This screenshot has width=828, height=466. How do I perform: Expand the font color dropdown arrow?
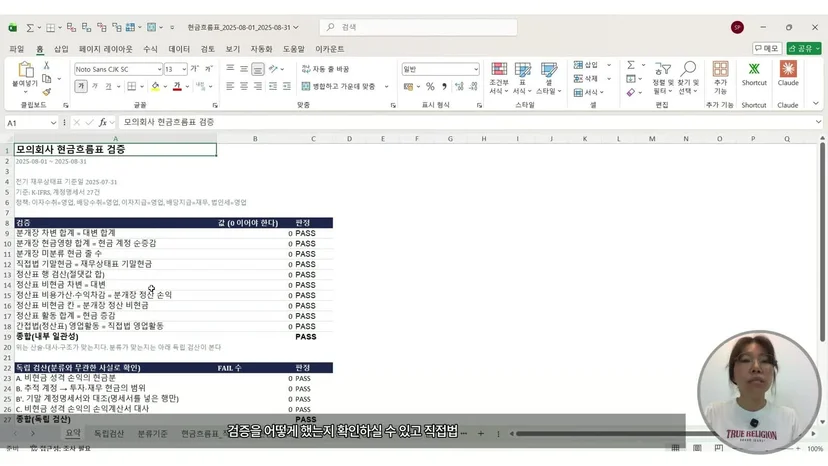point(187,87)
